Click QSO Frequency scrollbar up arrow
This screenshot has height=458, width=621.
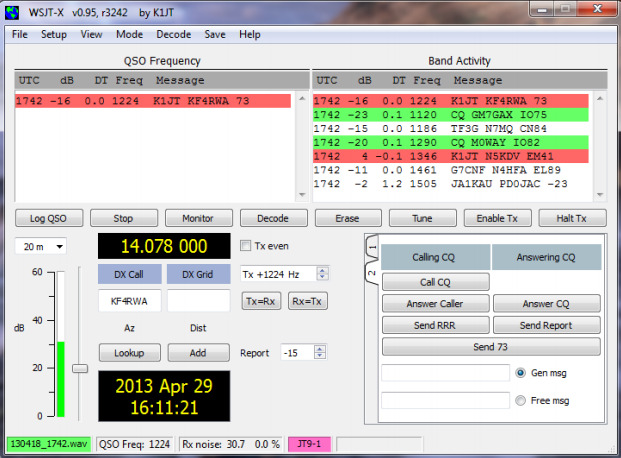(302, 98)
